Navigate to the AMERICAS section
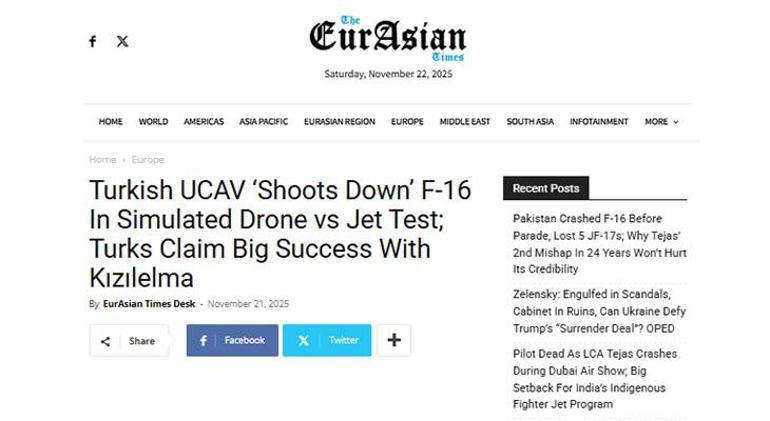Screen dimensions: 770x421 point(203,122)
